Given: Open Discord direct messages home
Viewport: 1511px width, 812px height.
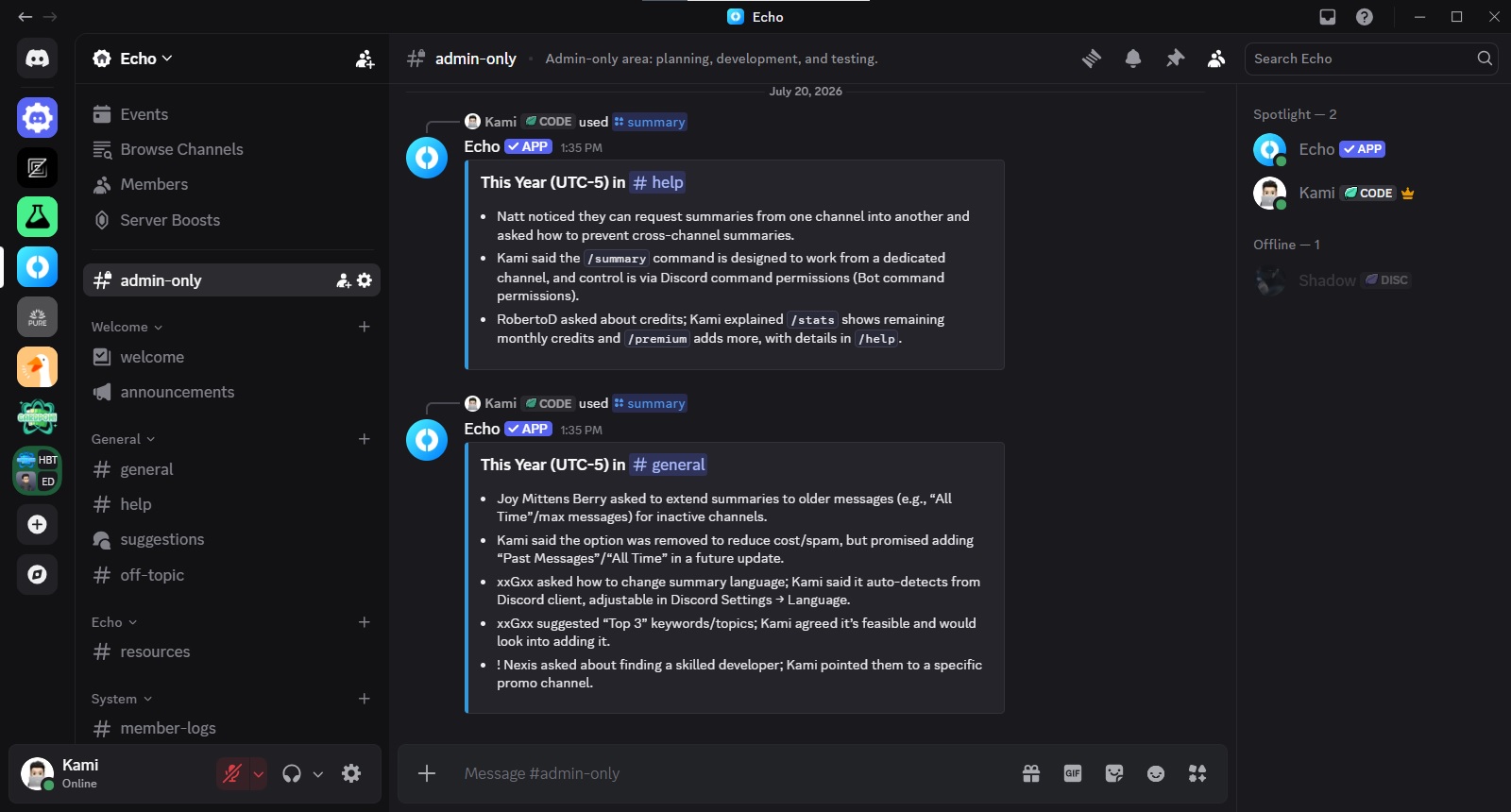Looking at the screenshot, I should pyautogui.click(x=37, y=59).
